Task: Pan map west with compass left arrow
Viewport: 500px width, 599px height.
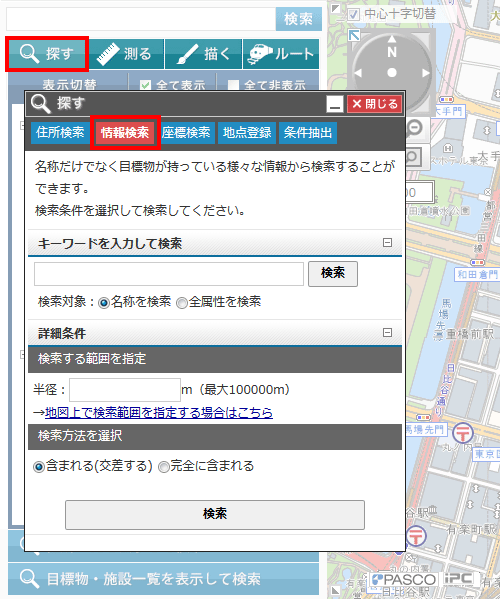Action: (358, 73)
